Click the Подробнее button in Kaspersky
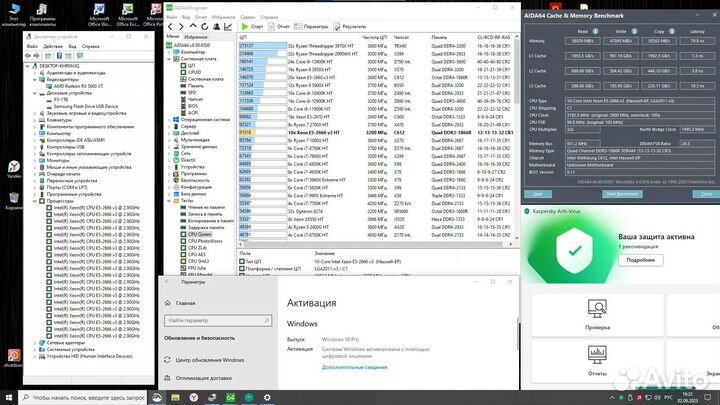 point(641,260)
